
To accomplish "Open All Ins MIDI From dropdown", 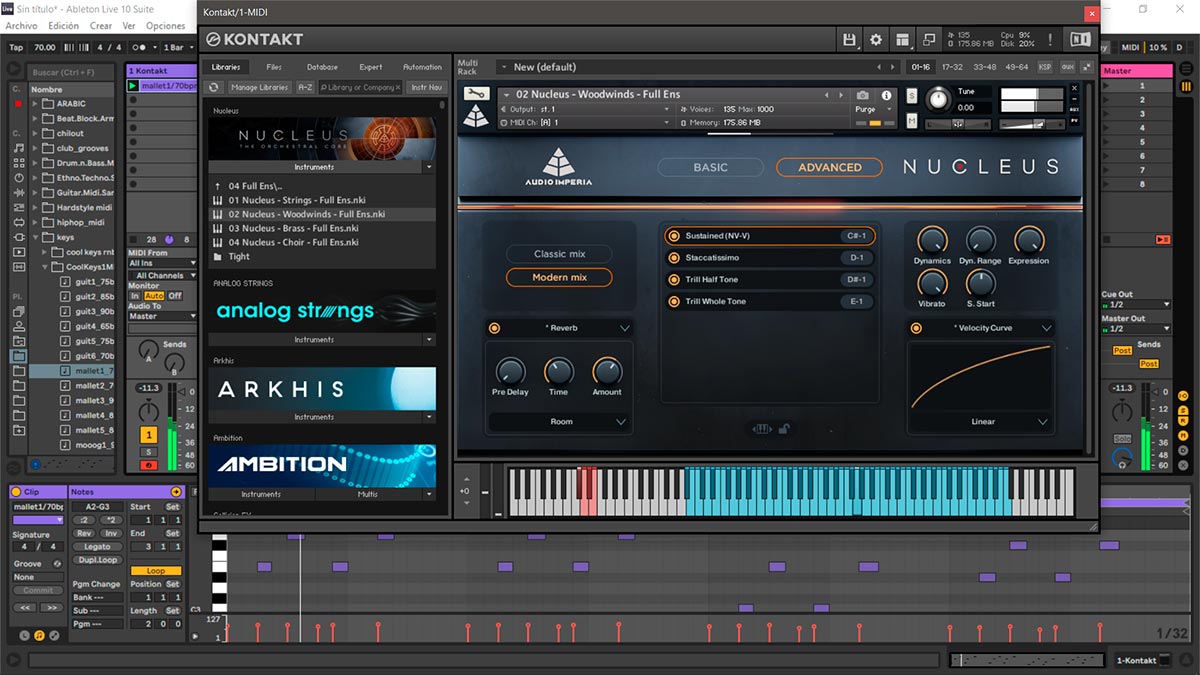I will 162,263.
